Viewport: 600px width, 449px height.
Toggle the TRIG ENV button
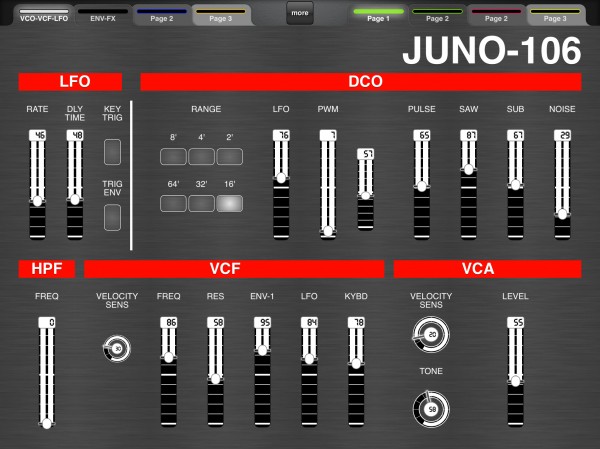112,217
